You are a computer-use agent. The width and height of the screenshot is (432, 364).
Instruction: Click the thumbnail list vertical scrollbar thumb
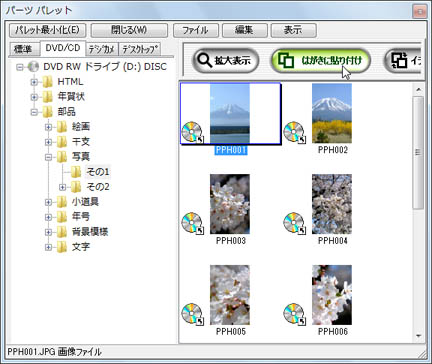pyautogui.click(x=418, y=153)
